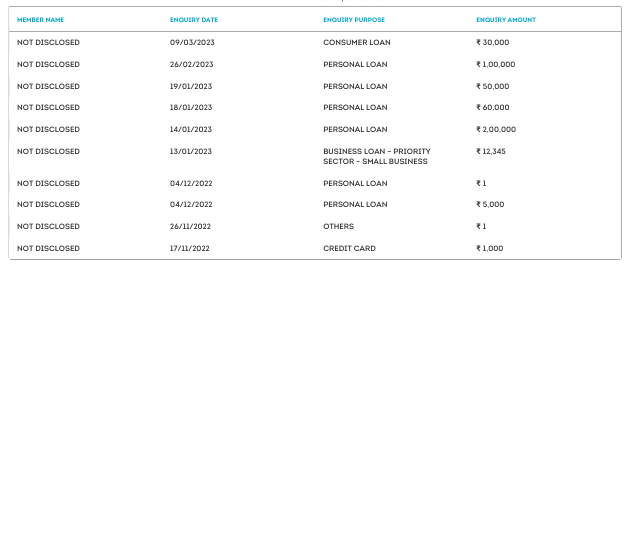Click the ₹ 30,000 enquiry amount
Screen dimensions: 631x536
point(493,43)
